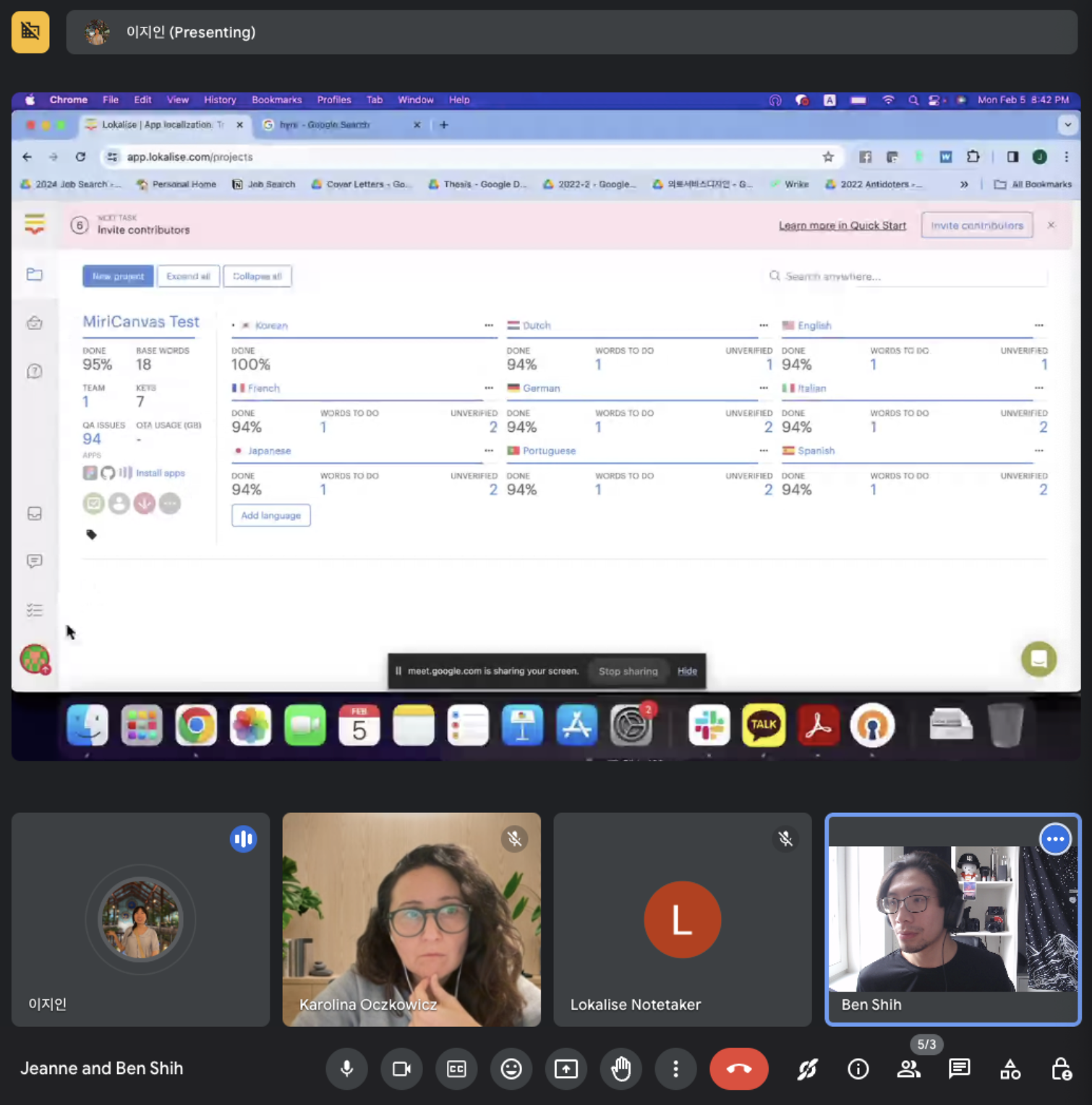Turn on closed captions
Screen dimensions: 1092x1105
(456, 1069)
